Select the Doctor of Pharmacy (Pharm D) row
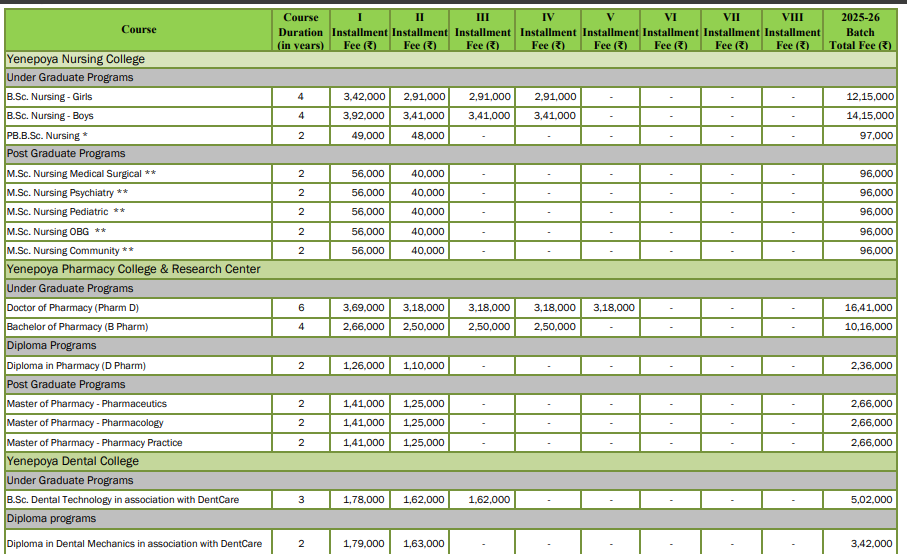Viewport: 907px width, 554px height. [73, 308]
